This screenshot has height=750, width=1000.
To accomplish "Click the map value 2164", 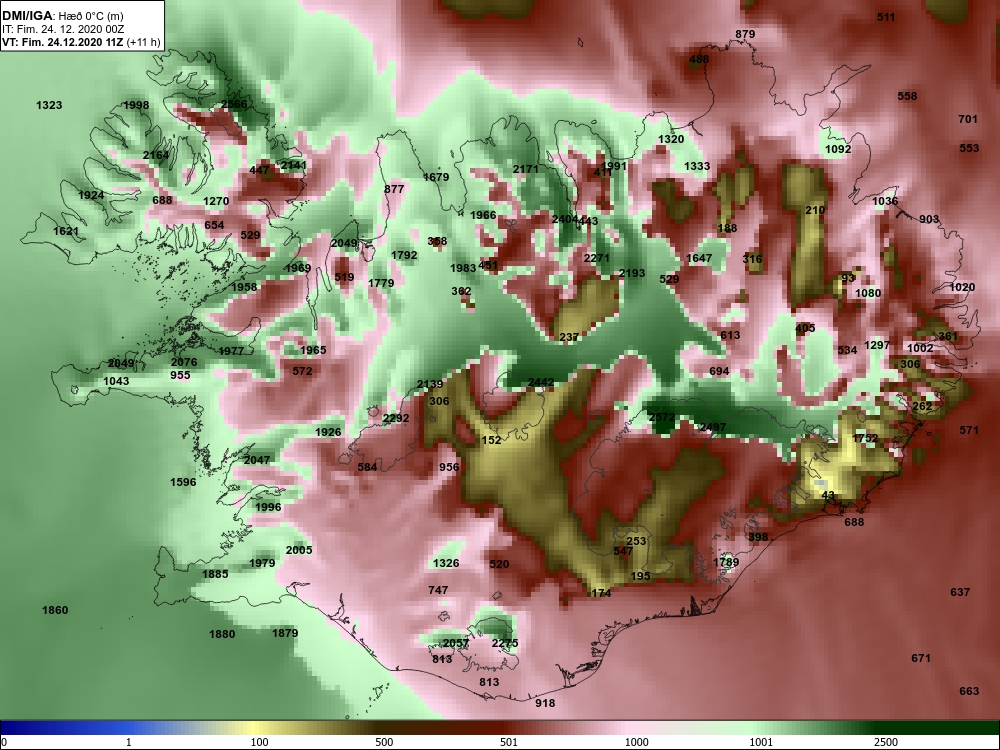I will [x=156, y=155].
